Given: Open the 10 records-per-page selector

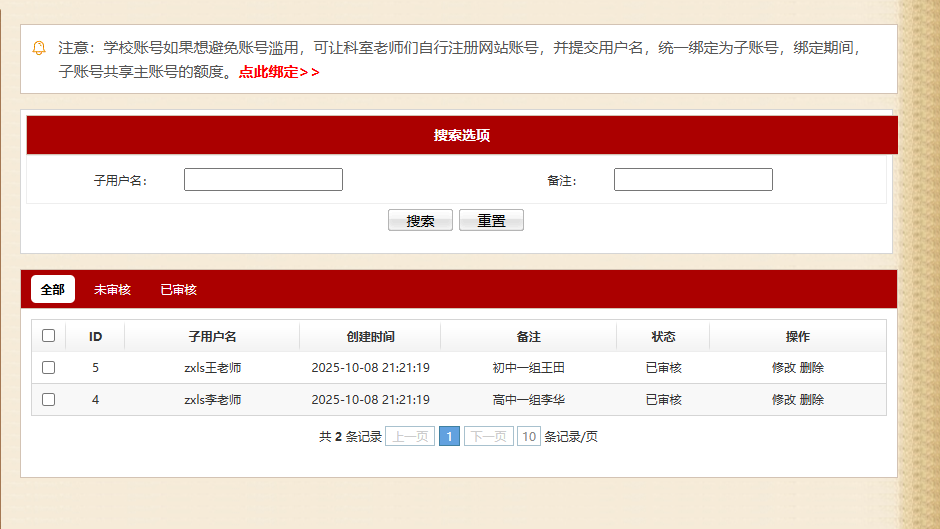Looking at the screenshot, I should point(529,437).
